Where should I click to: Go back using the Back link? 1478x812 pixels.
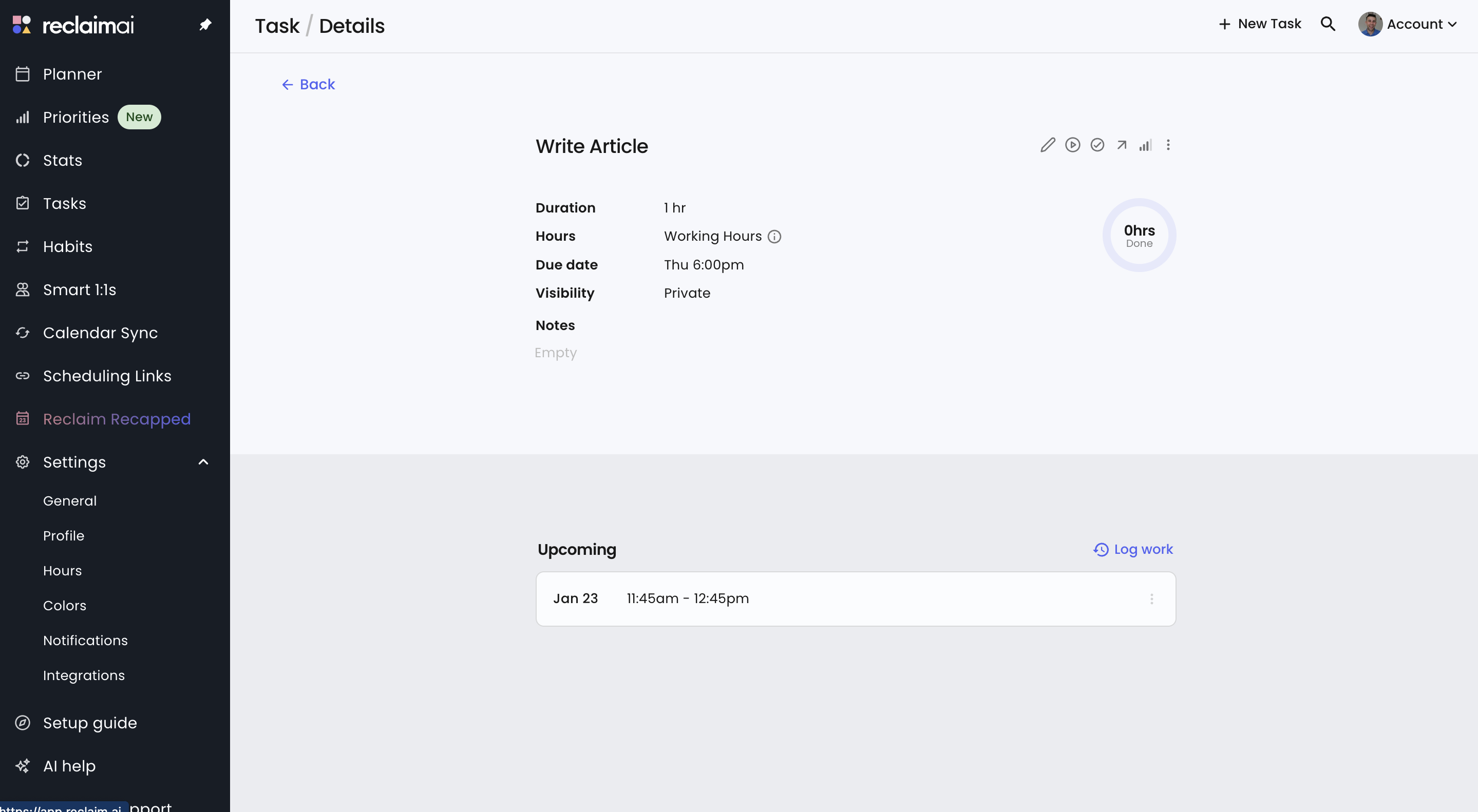coord(308,84)
